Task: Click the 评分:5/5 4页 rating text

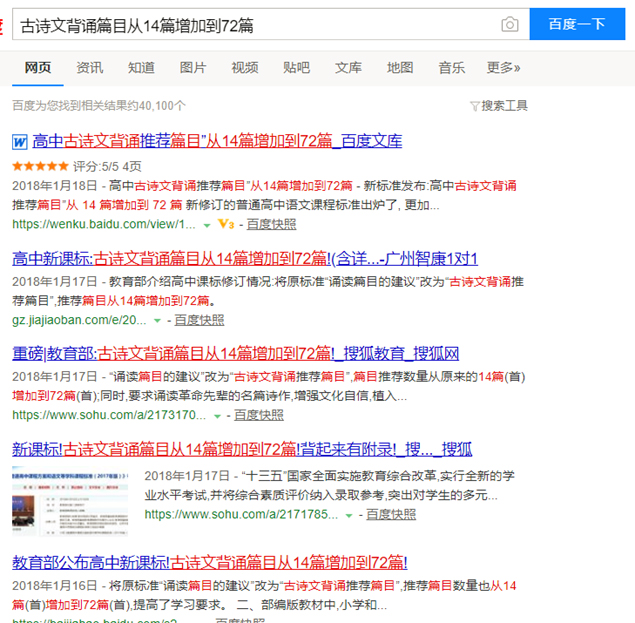Action: pyautogui.click(x=107, y=166)
